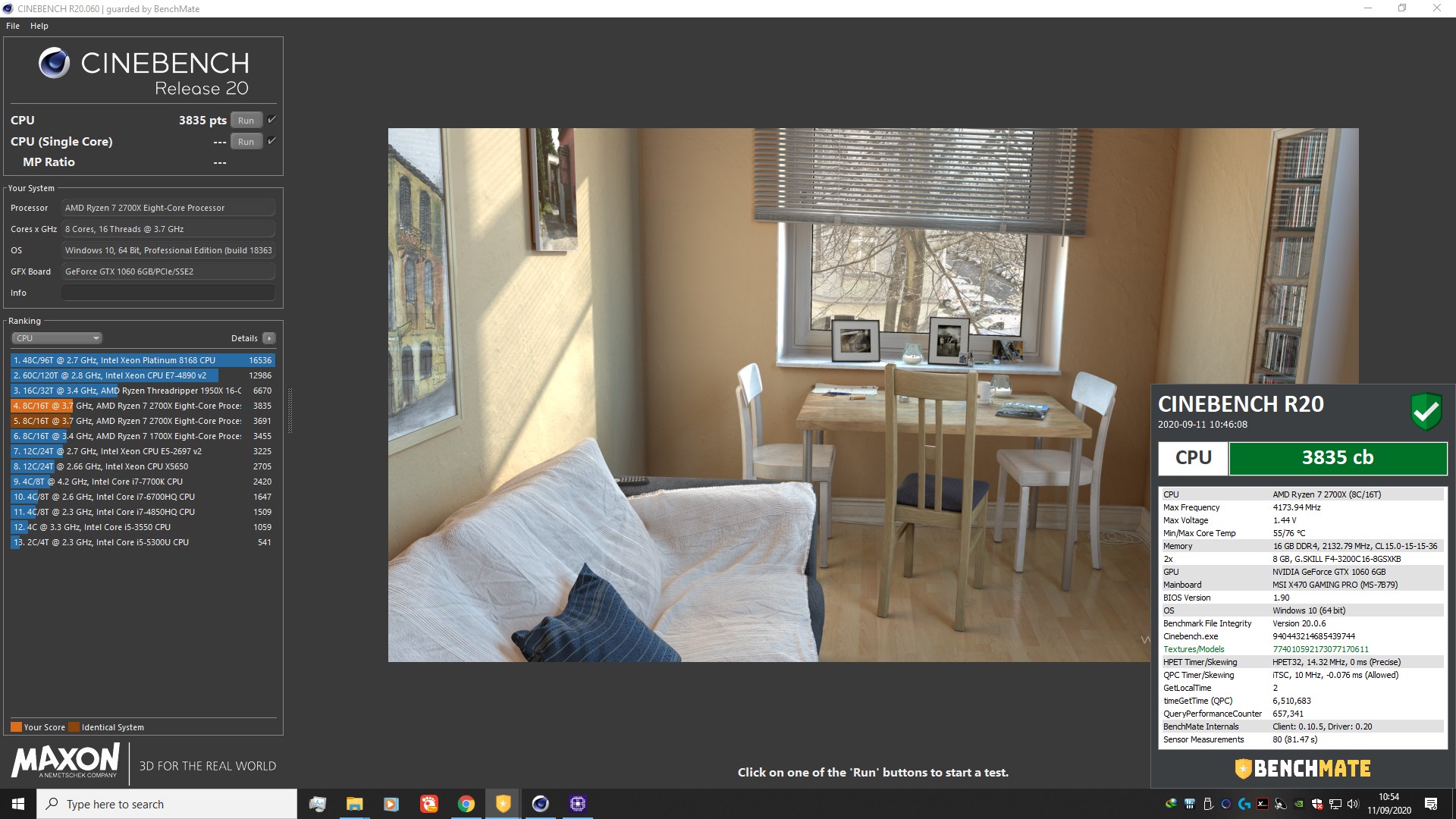Select ranking row Ryzen 7 1700X
This screenshot has width=1456, height=819.
pos(143,436)
